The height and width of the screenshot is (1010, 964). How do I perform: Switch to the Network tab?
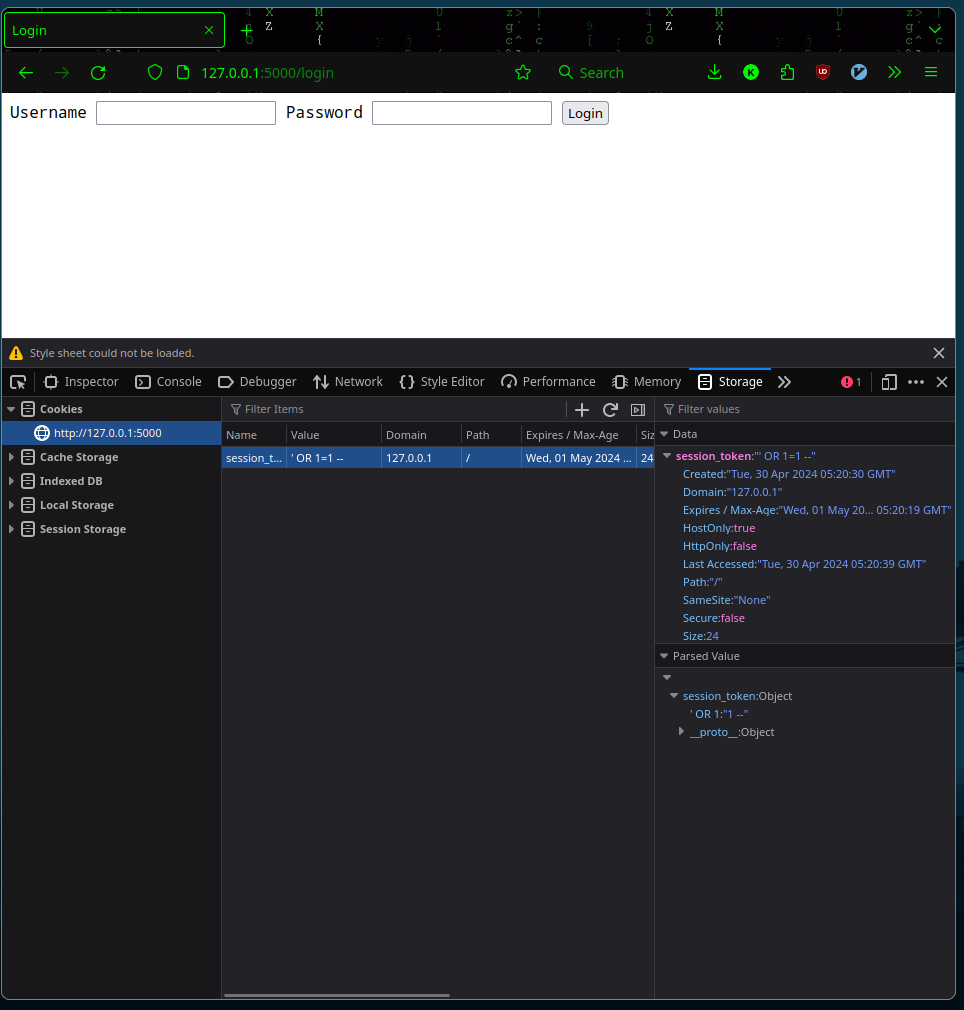(348, 382)
